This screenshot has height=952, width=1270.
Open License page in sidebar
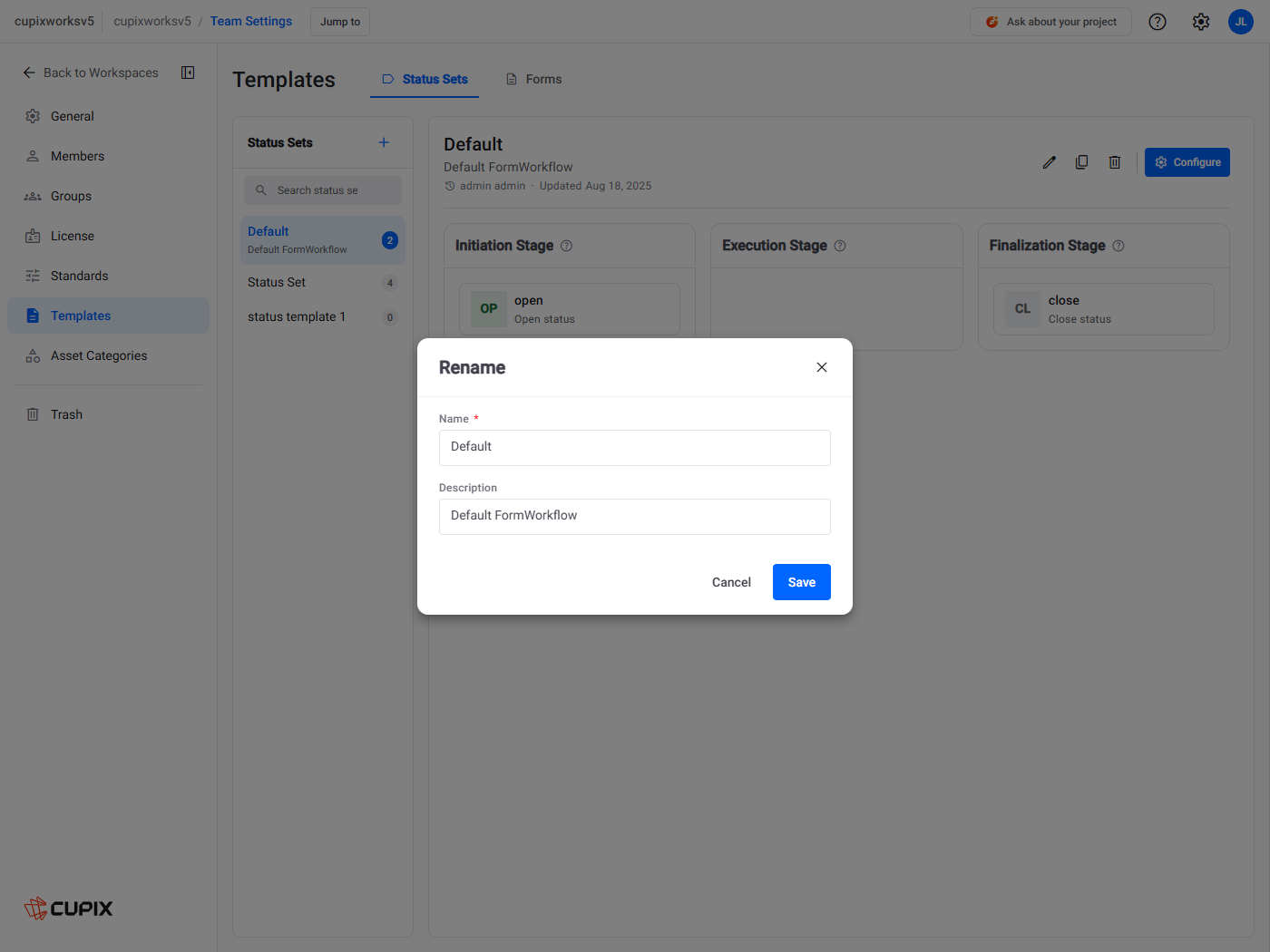coord(109,236)
